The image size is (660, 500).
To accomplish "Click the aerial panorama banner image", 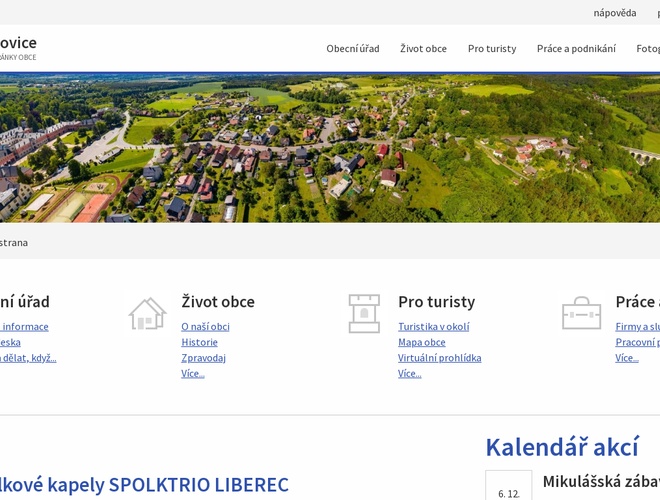I will [330, 148].
